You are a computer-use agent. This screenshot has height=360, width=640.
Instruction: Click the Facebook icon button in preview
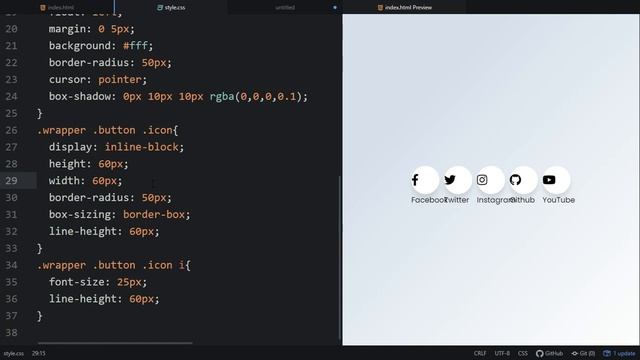tap(425, 180)
